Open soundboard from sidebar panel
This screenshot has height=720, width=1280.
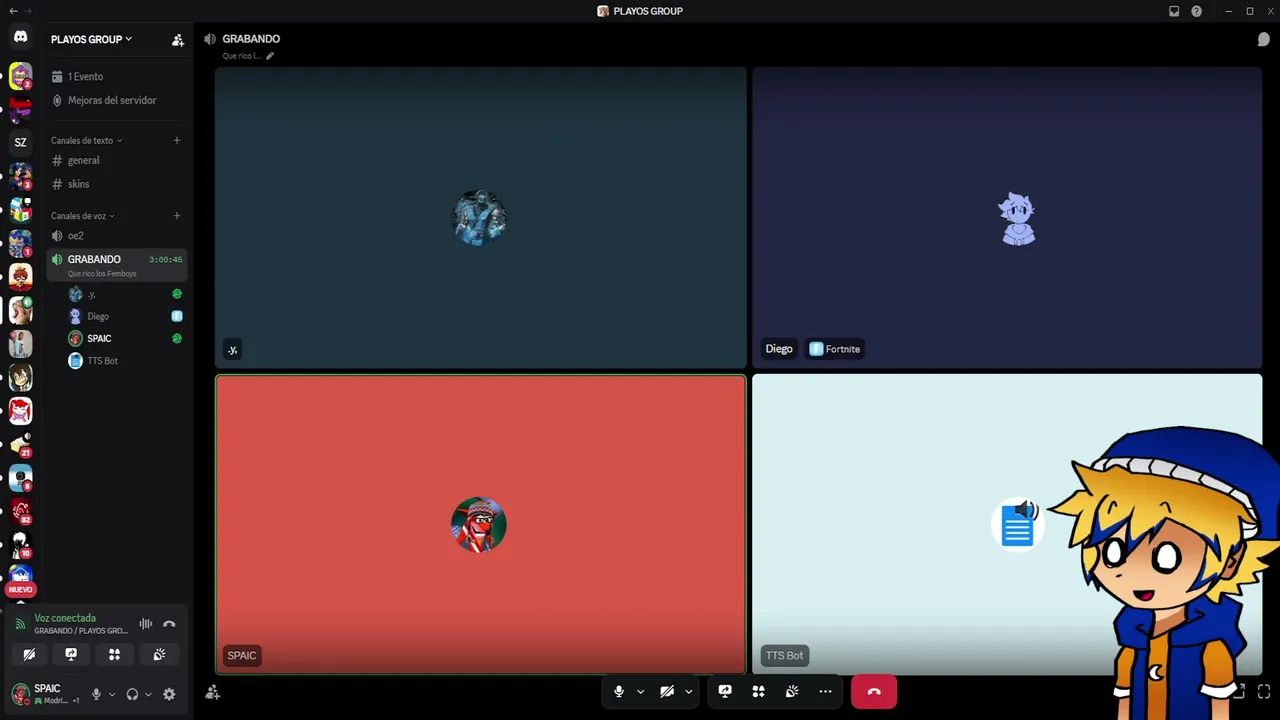pyautogui.click(x=159, y=655)
